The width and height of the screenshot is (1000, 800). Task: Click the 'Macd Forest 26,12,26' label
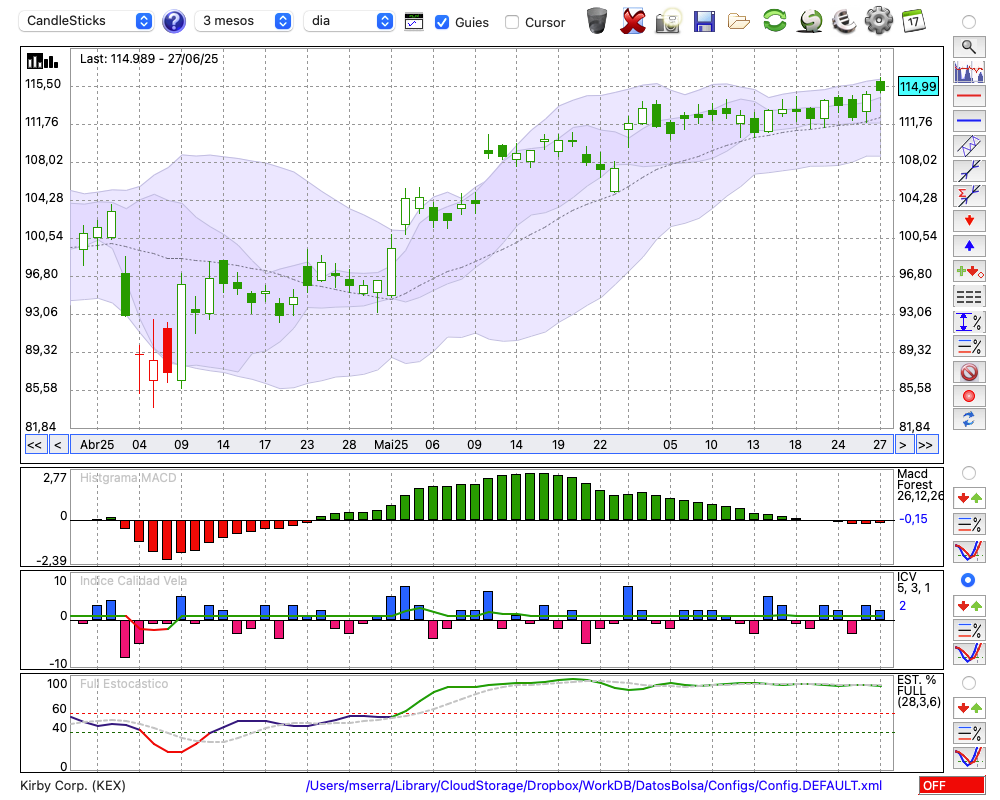[x=920, y=485]
